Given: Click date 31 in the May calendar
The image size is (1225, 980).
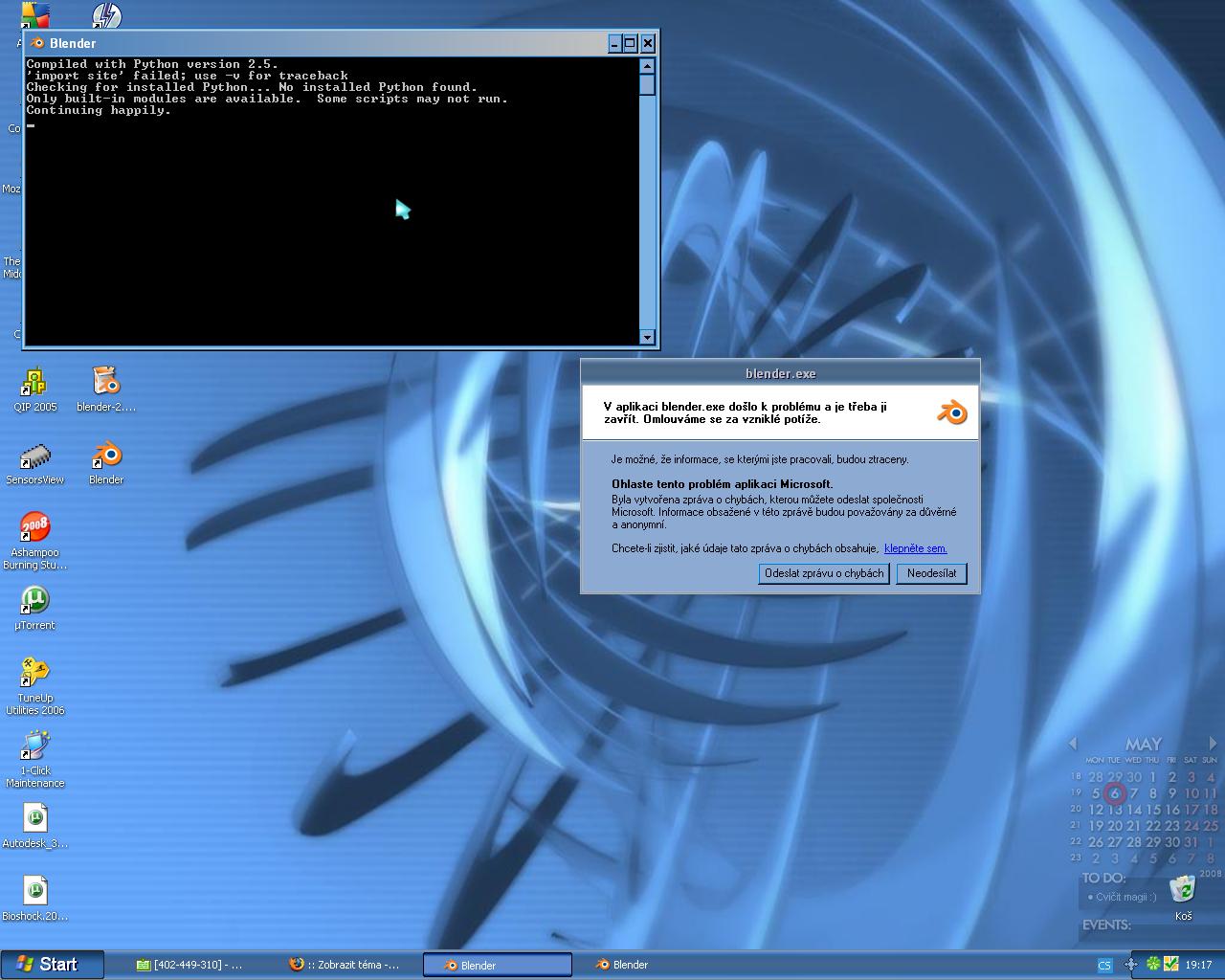Looking at the screenshot, I should [1192, 842].
